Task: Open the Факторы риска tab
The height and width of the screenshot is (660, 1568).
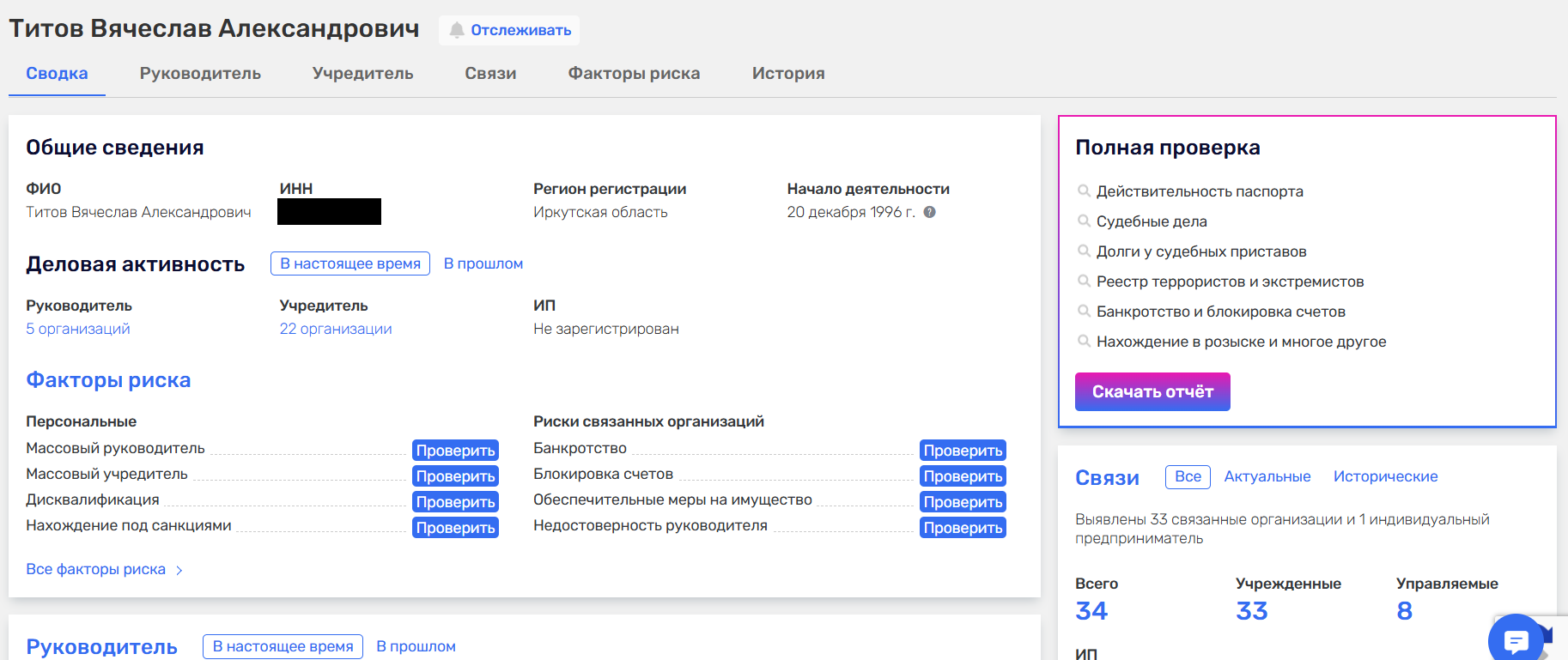Action: coord(634,74)
